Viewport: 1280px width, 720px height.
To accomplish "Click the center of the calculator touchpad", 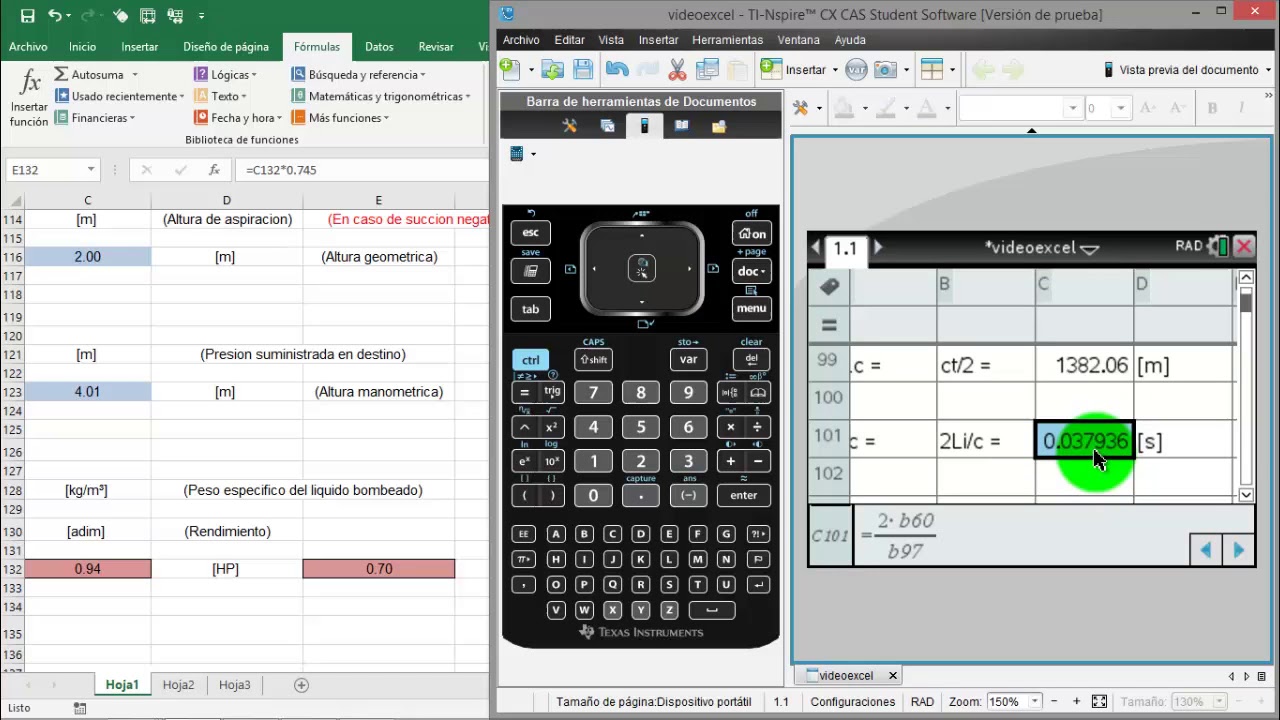I will coord(642,268).
